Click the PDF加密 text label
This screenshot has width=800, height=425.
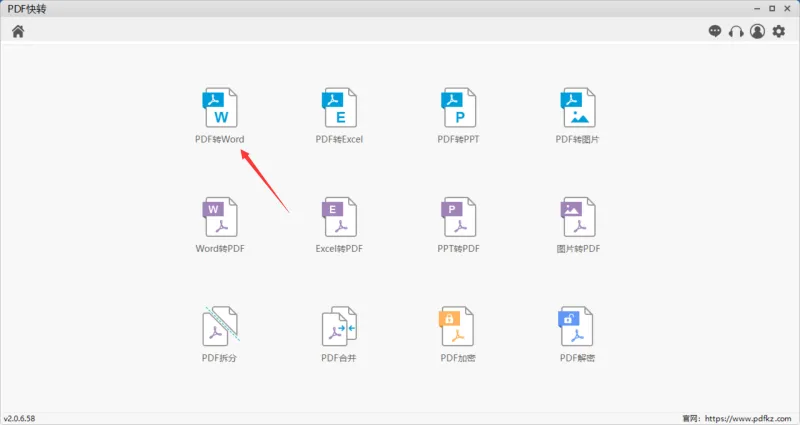(x=458, y=358)
